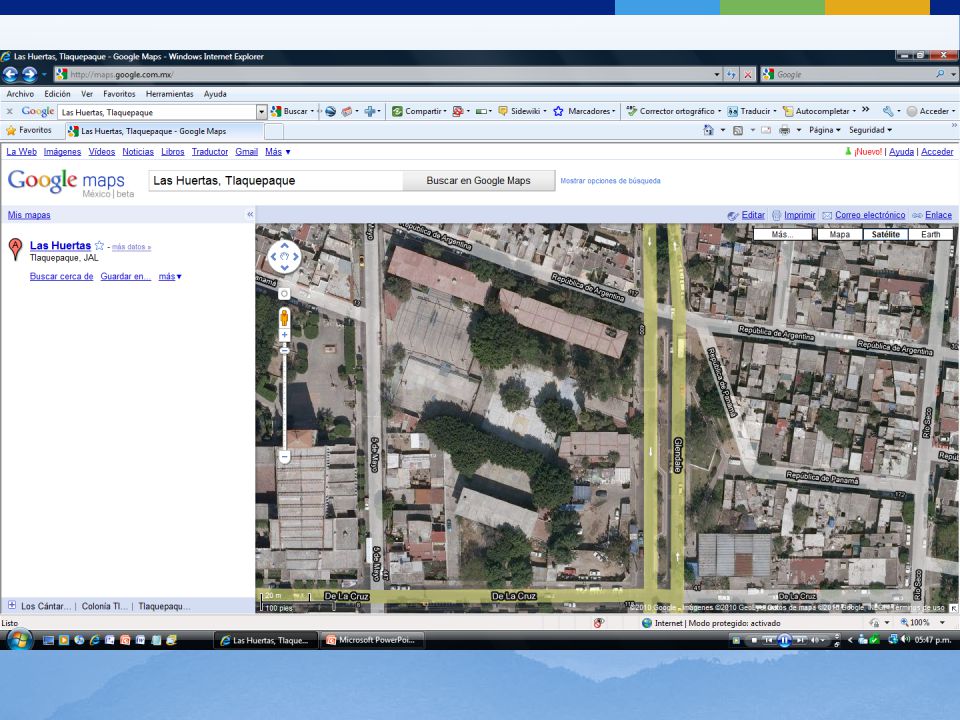Click the Enlace link

click(x=938, y=215)
